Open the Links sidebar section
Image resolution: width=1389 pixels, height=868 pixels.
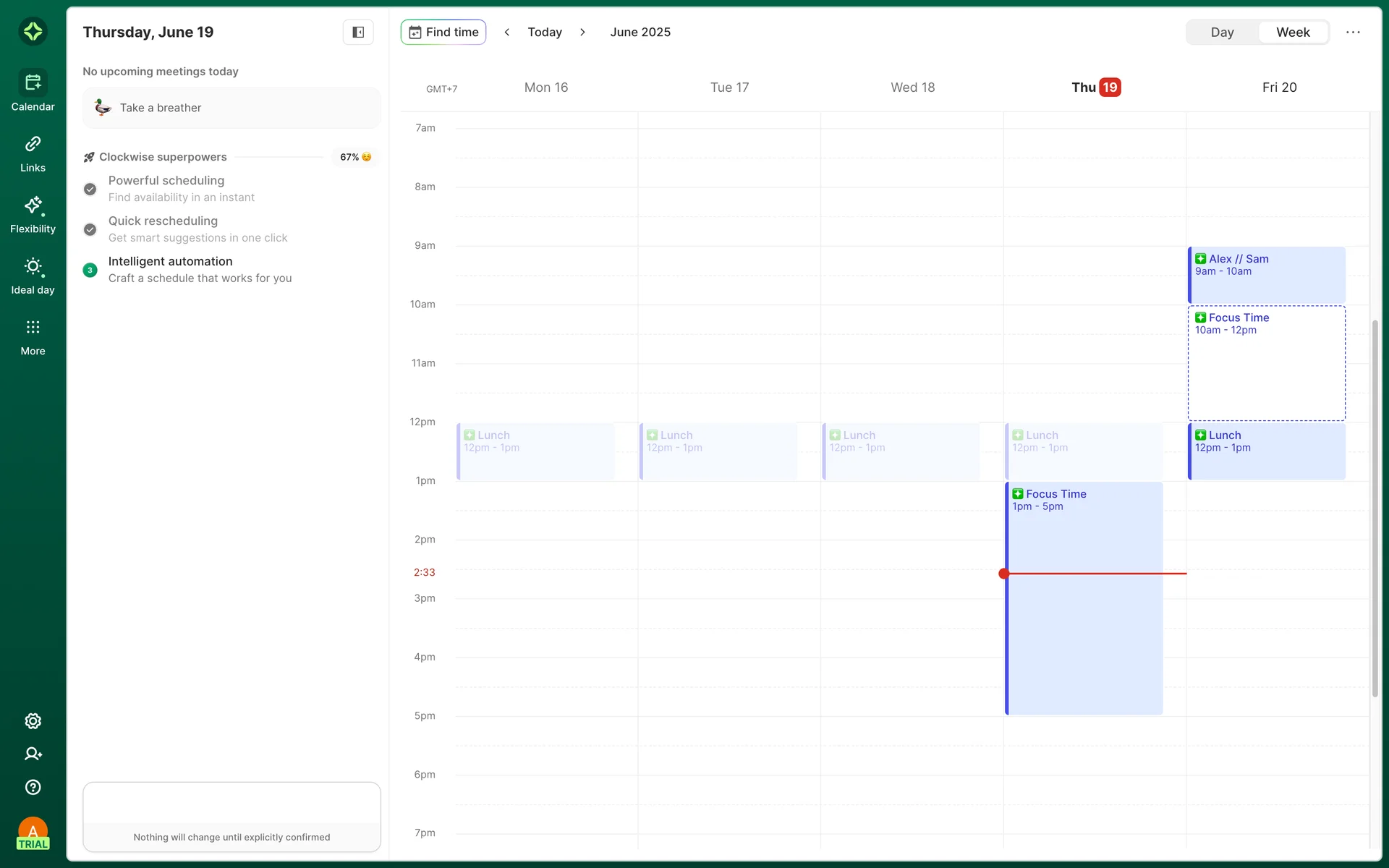tap(33, 153)
